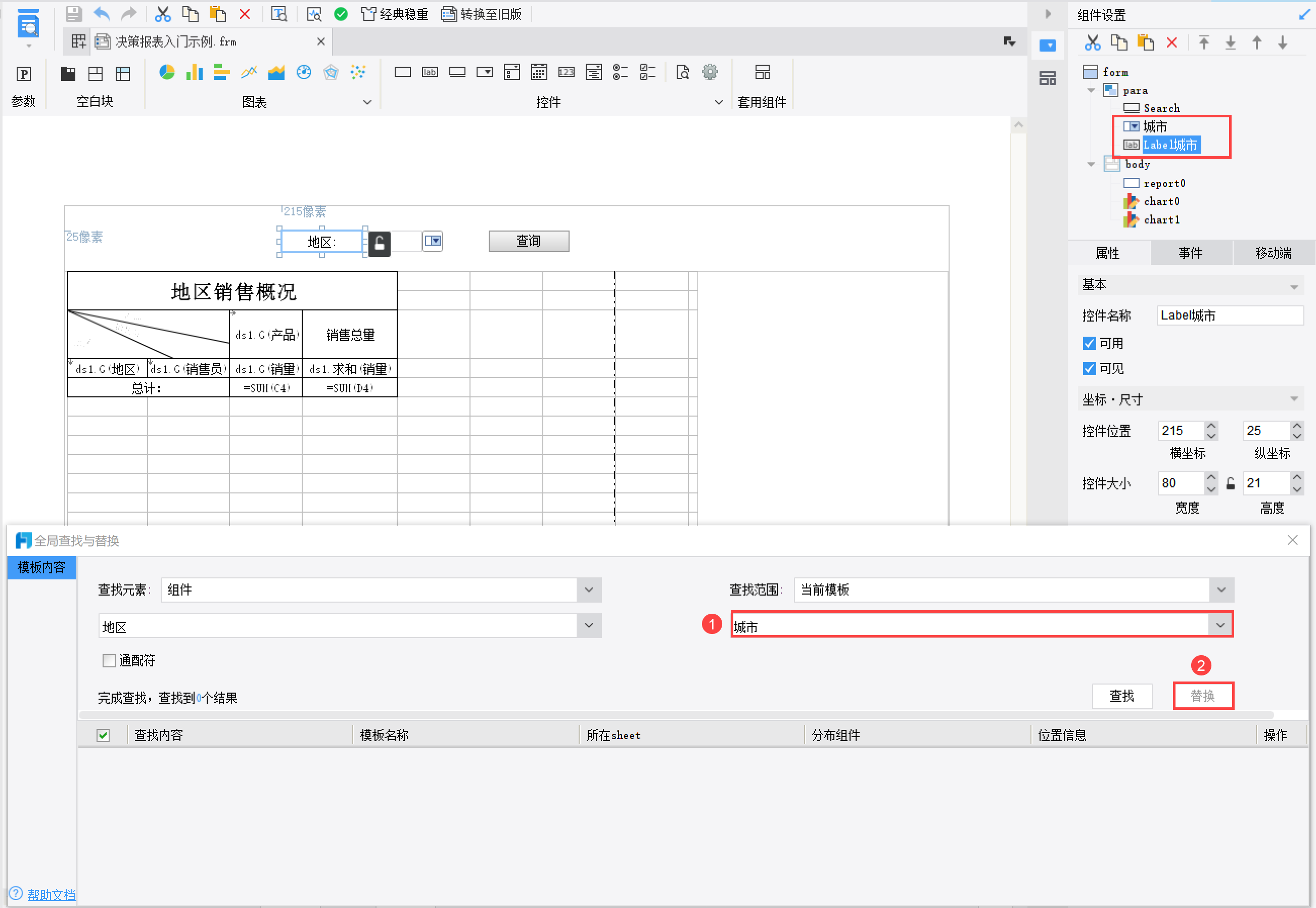The height and width of the screenshot is (908, 1316).
Task: Click the parameter P icon
Action: click(23, 73)
